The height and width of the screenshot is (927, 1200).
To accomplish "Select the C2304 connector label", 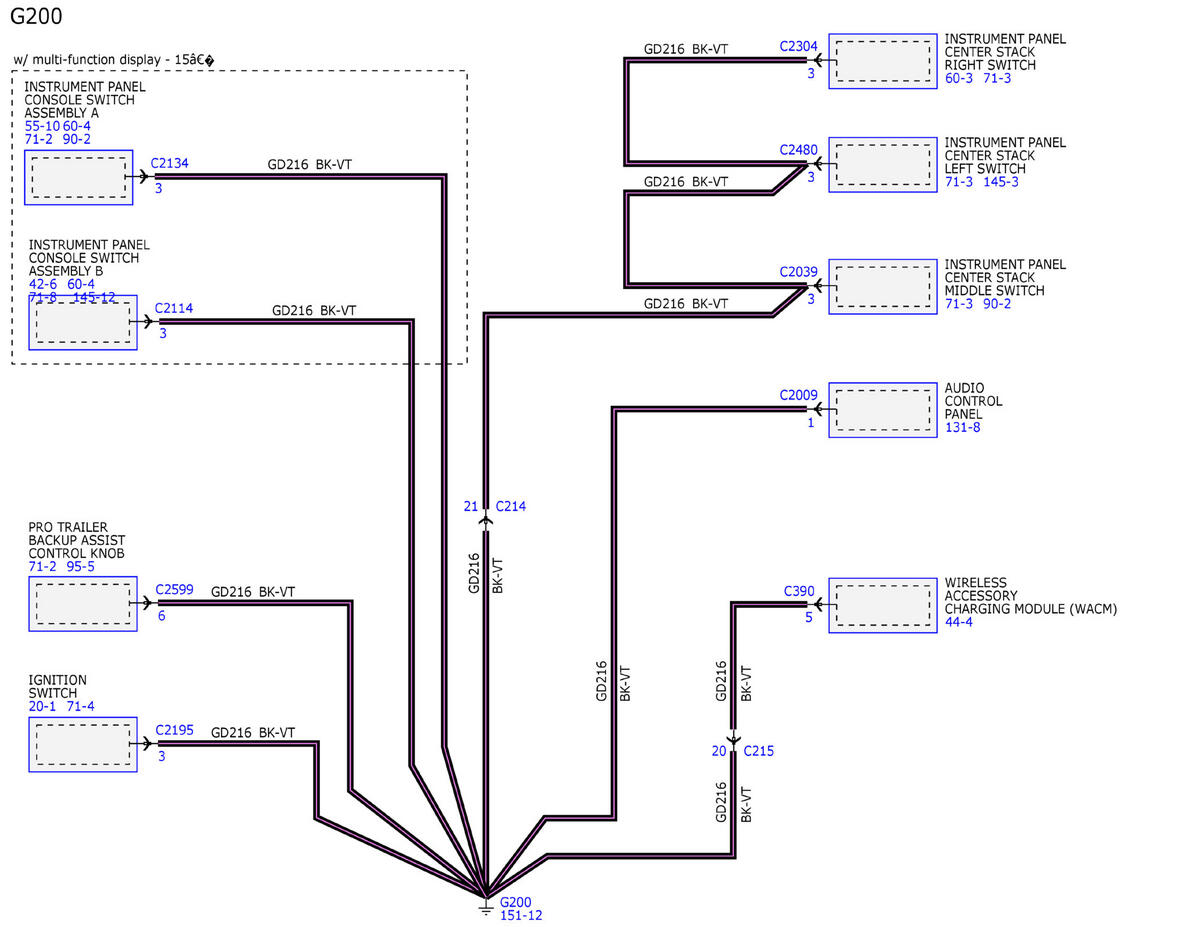I will point(799,46).
